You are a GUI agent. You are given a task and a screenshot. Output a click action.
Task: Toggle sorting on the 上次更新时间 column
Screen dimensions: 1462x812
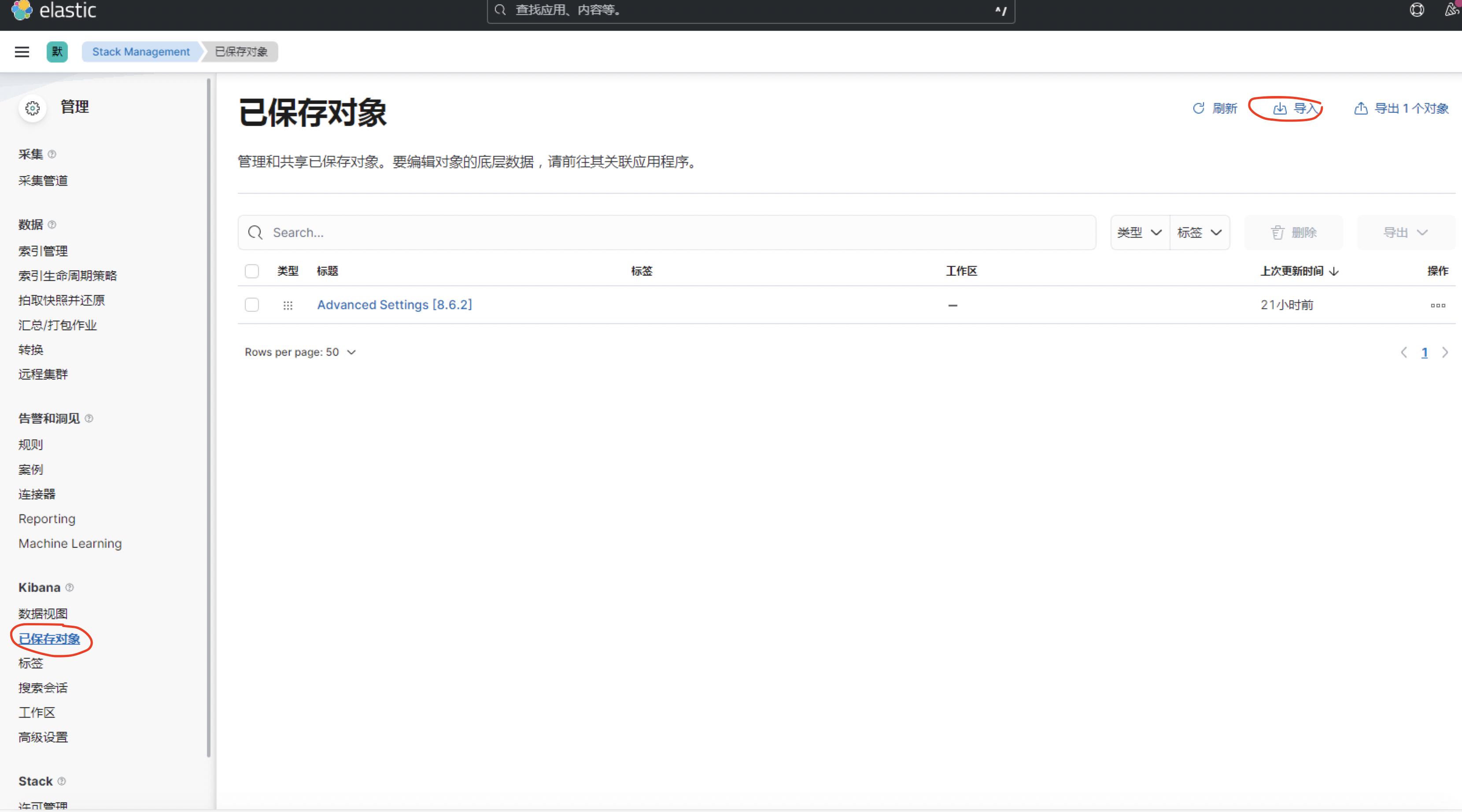point(1300,271)
